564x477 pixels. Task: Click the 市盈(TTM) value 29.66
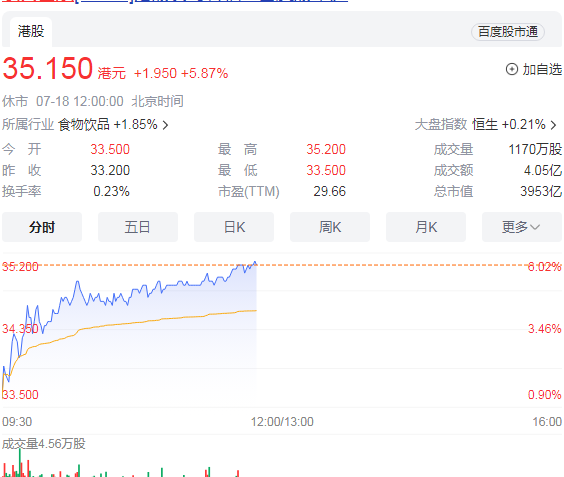tap(329, 191)
